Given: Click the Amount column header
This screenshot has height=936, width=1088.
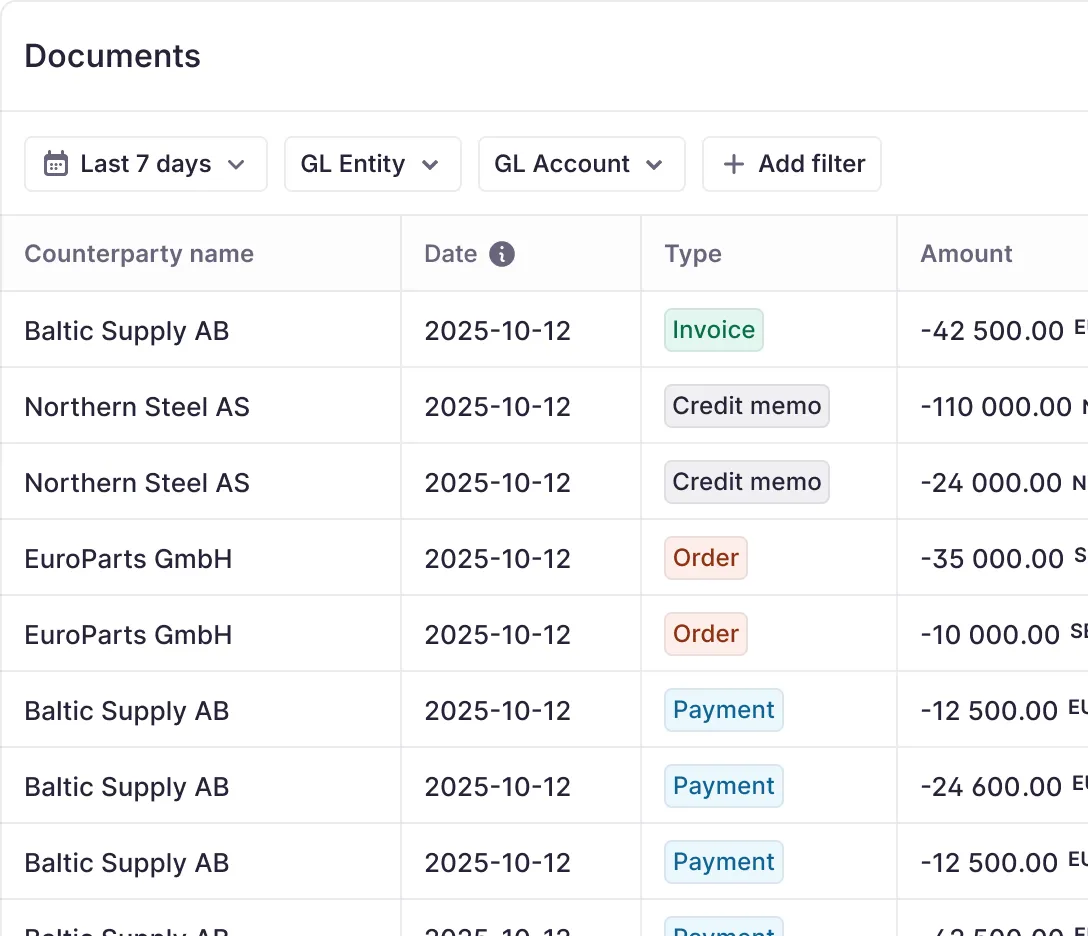Looking at the screenshot, I should [x=966, y=254].
